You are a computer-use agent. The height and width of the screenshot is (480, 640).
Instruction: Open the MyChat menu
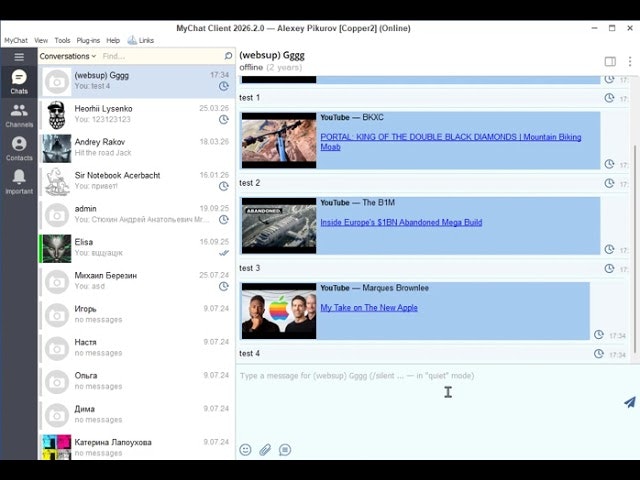(x=16, y=40)
